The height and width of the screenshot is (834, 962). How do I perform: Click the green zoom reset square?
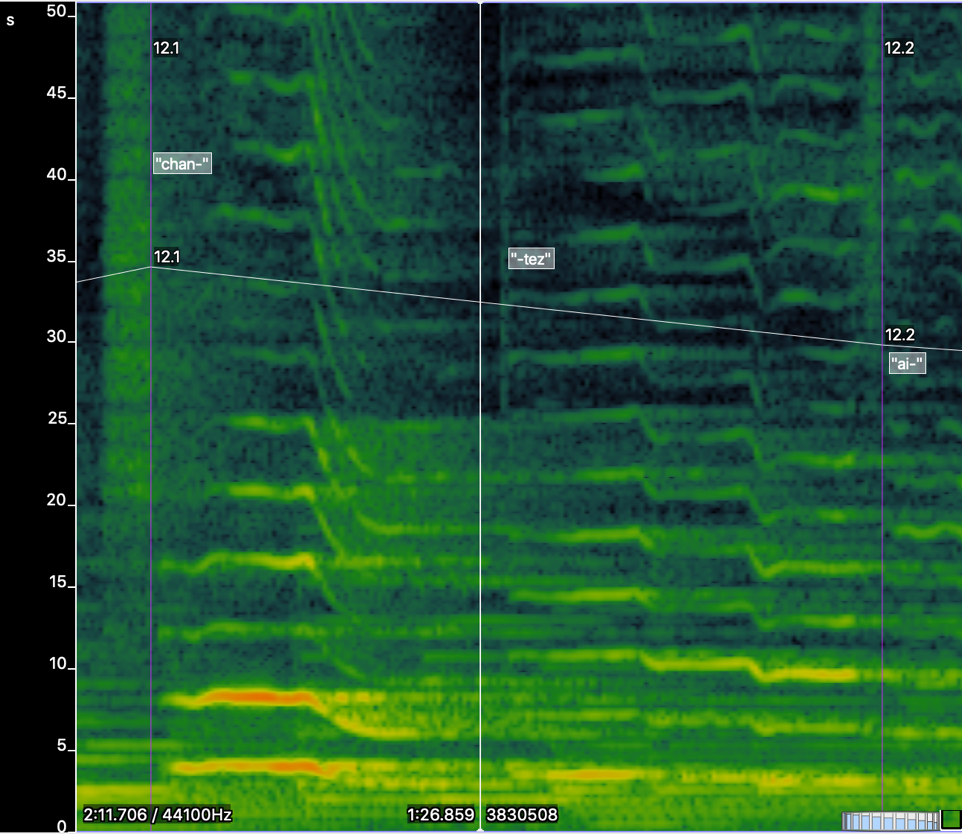tap(950, 820)
